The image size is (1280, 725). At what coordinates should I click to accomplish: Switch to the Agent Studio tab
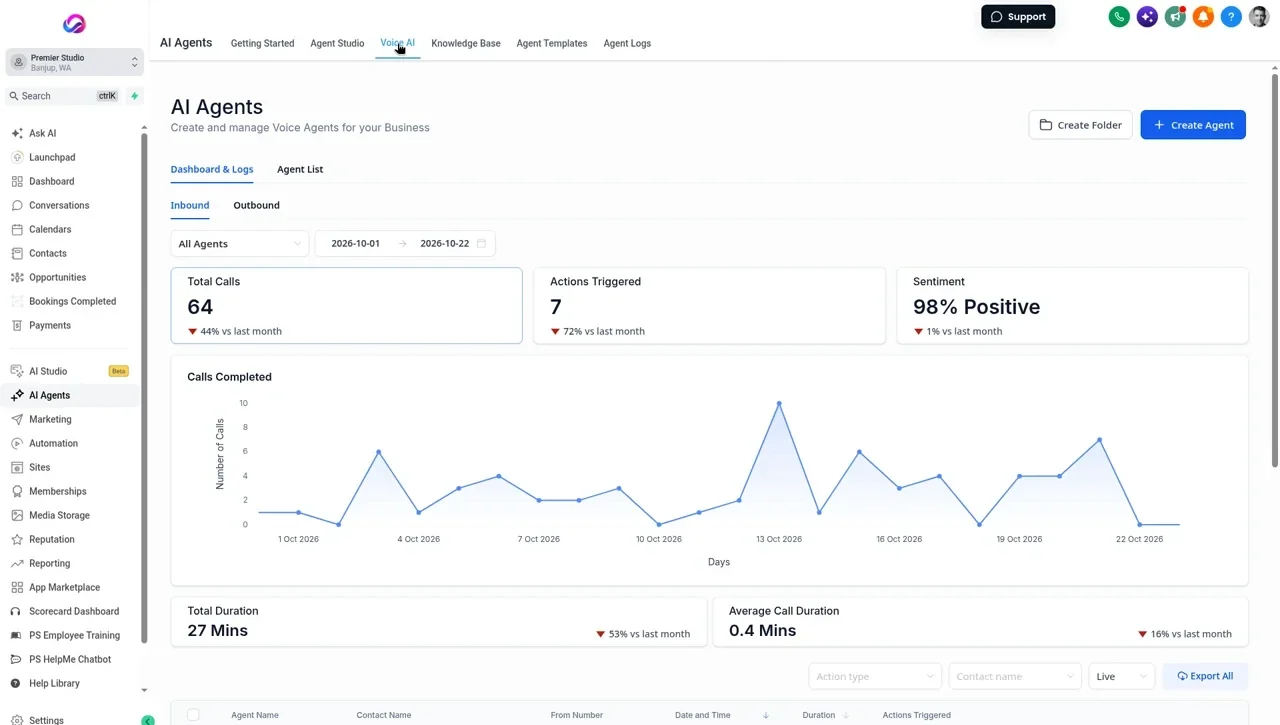[337, 43]
